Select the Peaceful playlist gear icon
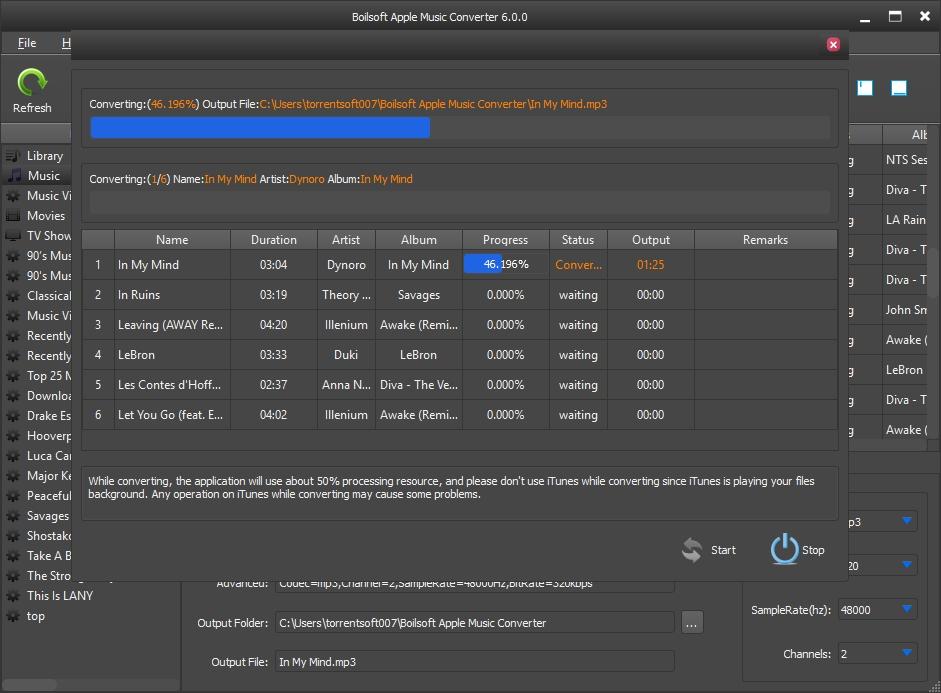The image size is (941, 693). tap(13, 496)
